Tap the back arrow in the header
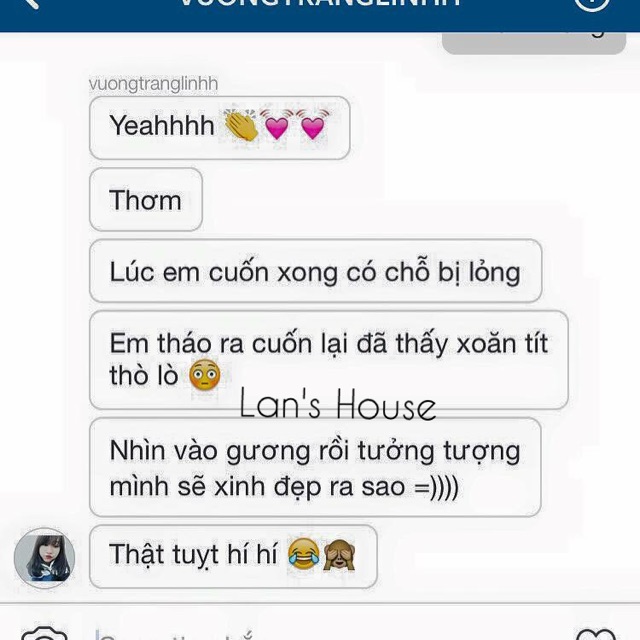Screen dimensions: 640x640 coord(29,3)
